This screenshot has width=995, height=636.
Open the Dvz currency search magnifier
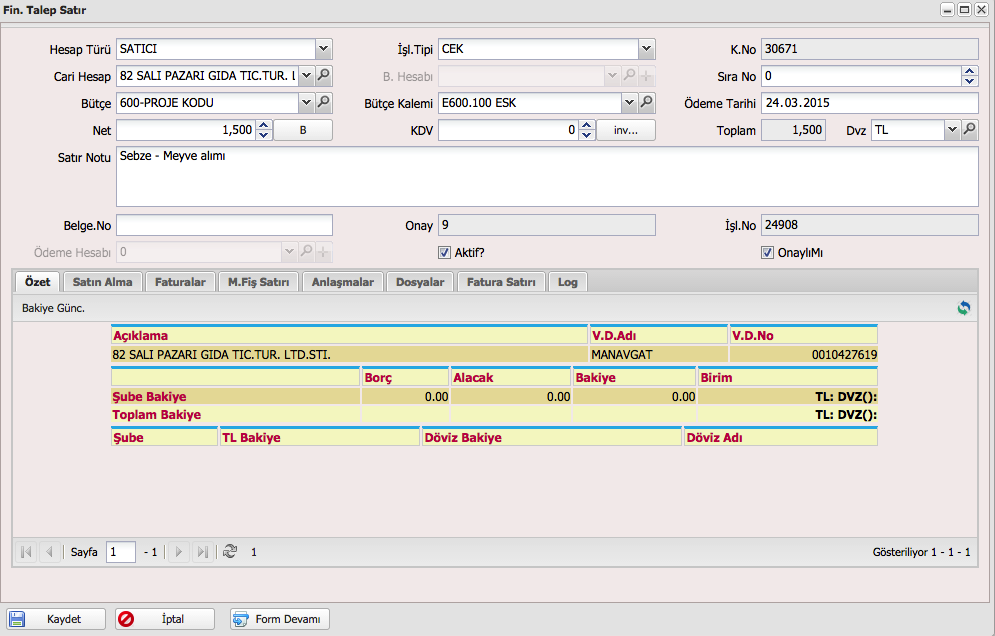970,129
